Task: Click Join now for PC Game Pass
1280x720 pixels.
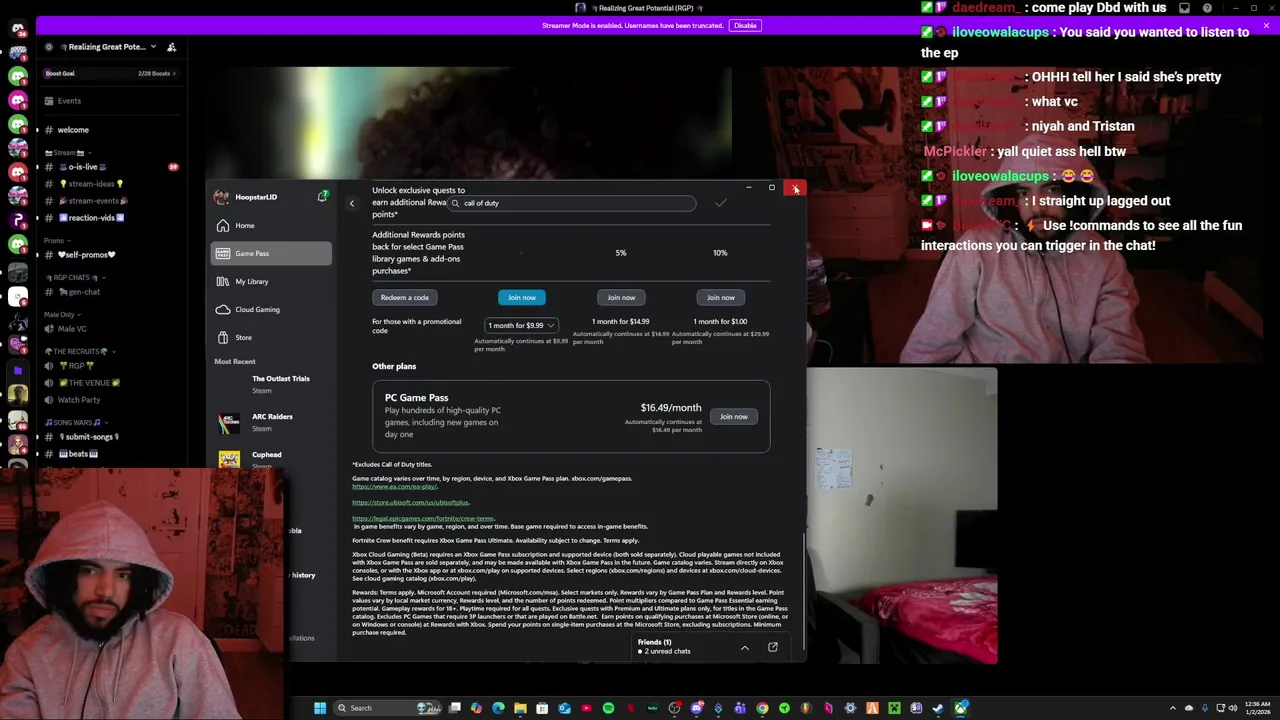Action: pyautogui.click(x=733, y=416)
